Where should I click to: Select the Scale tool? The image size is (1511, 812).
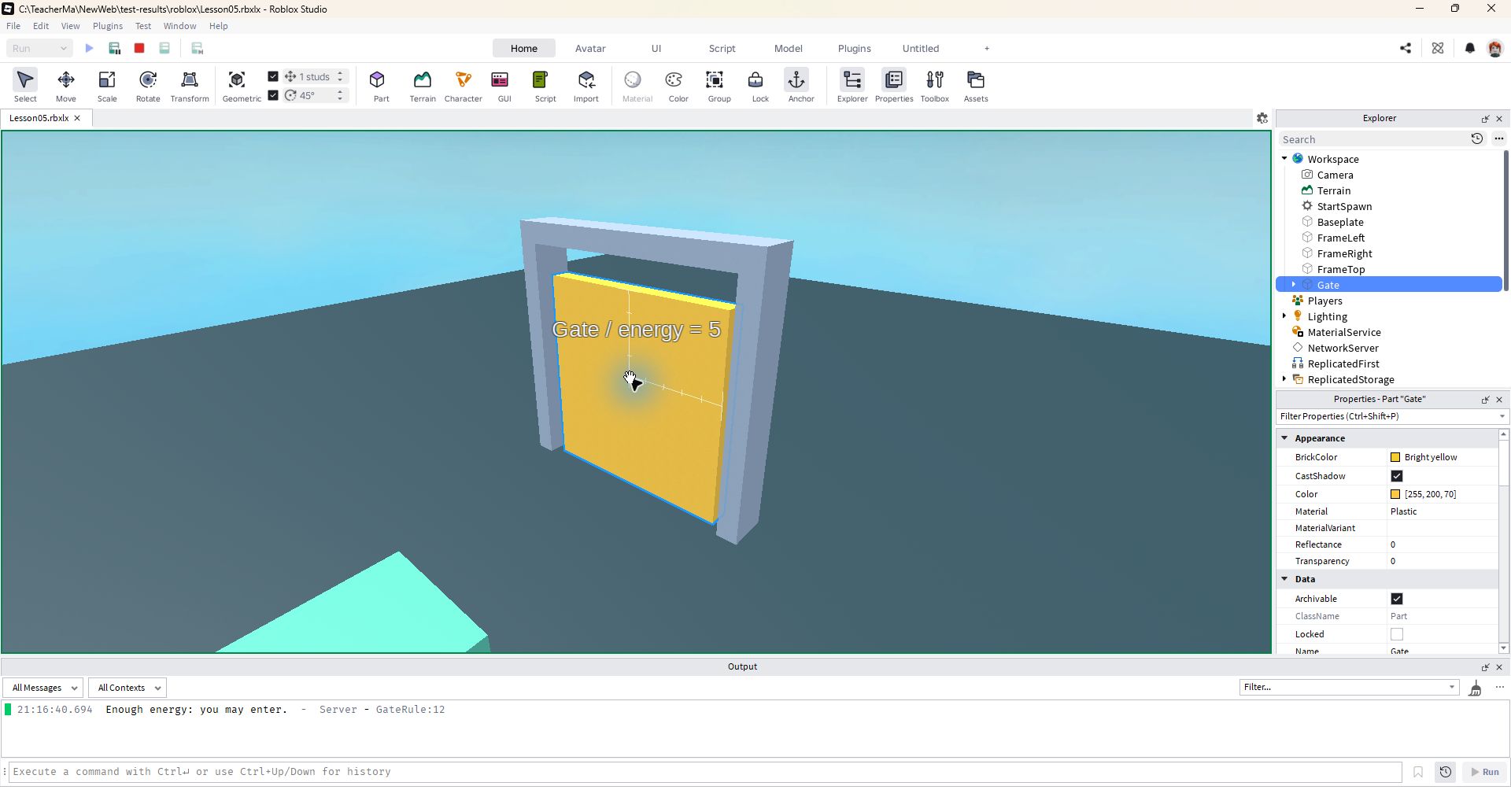(x=107, y=86)
